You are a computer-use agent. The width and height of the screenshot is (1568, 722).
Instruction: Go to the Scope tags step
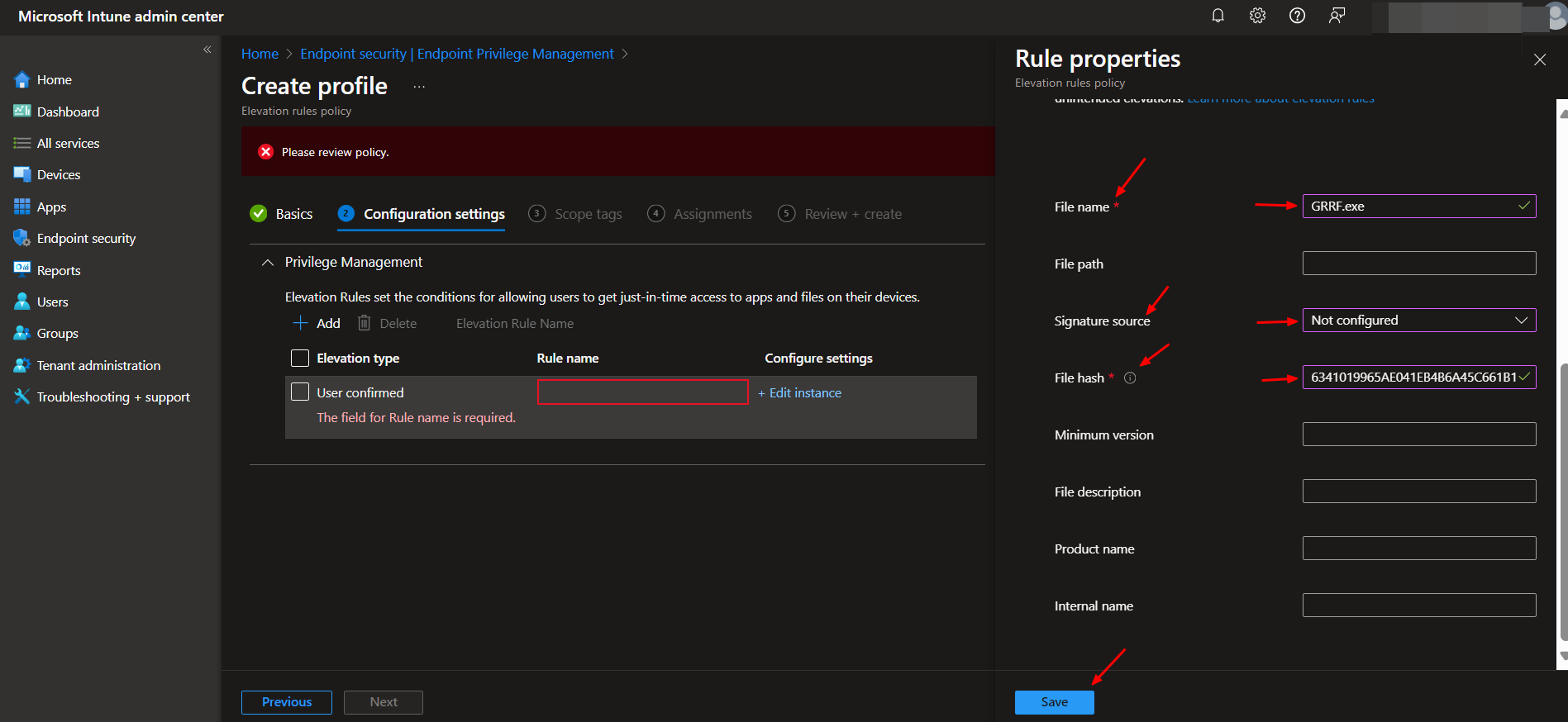click(x=575, y=214)
